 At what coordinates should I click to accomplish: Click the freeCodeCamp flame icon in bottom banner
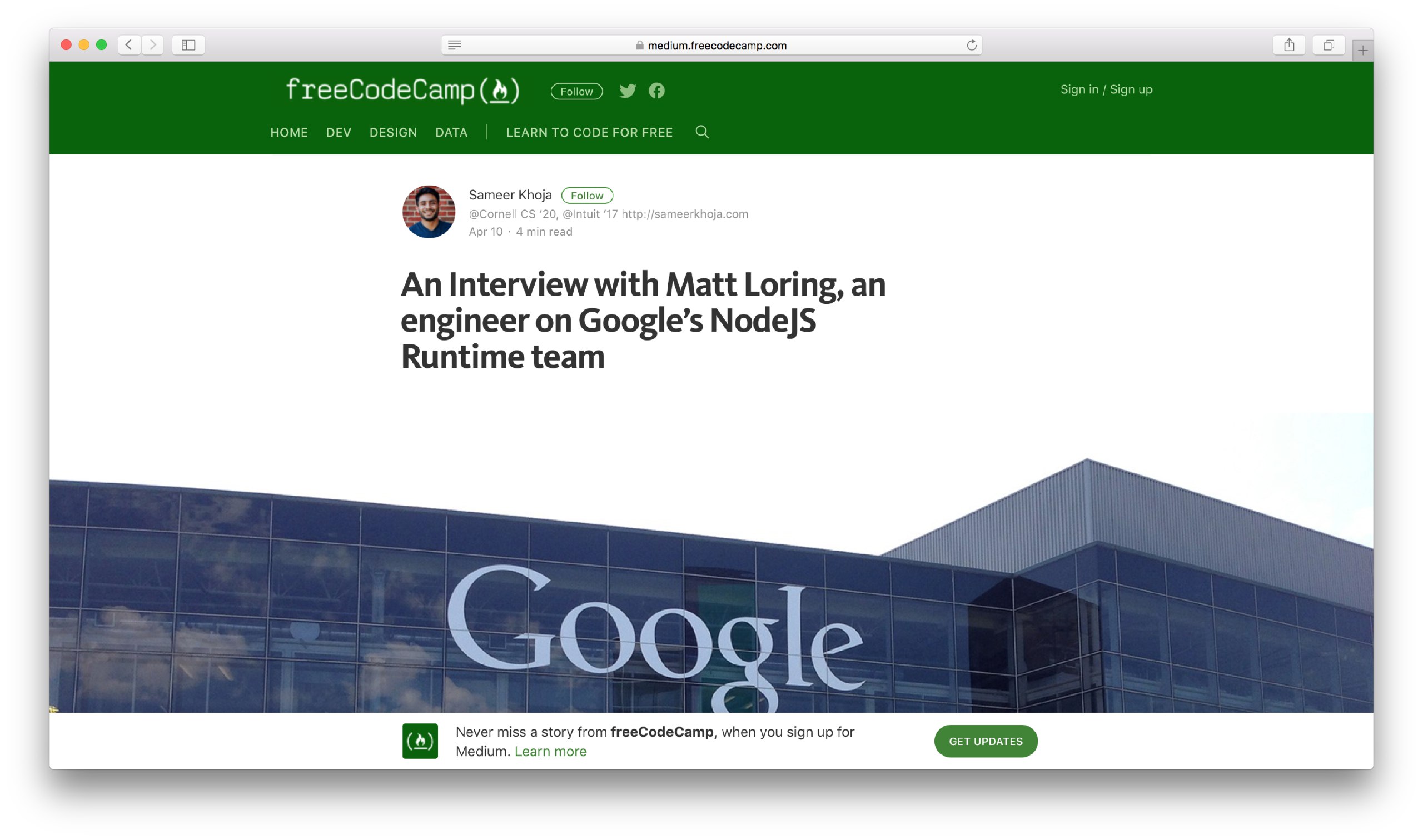click(420, 741)
